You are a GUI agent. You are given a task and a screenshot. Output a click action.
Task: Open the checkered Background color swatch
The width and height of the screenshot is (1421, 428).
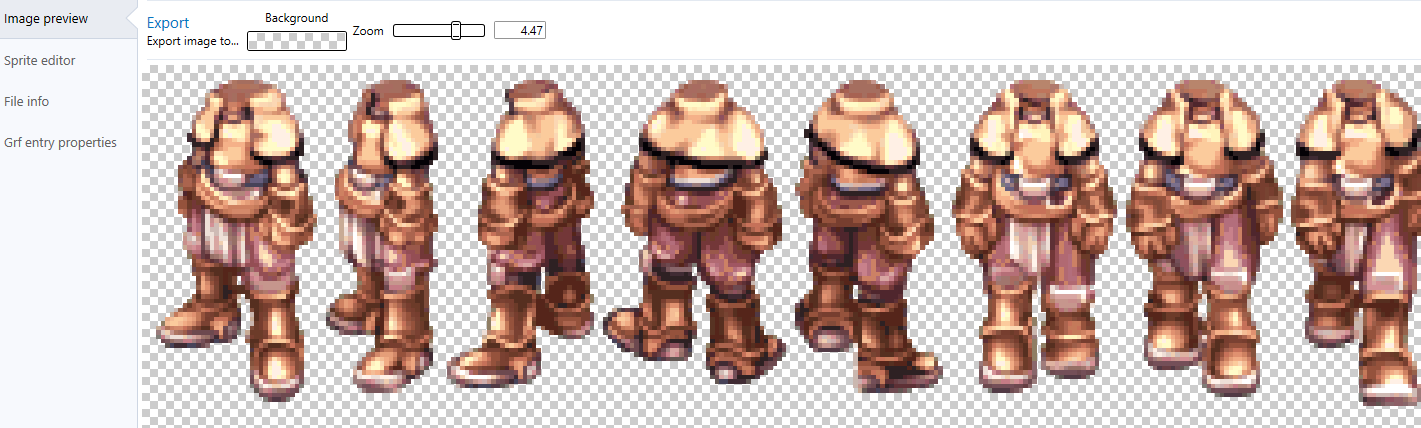tap(297, 40)
